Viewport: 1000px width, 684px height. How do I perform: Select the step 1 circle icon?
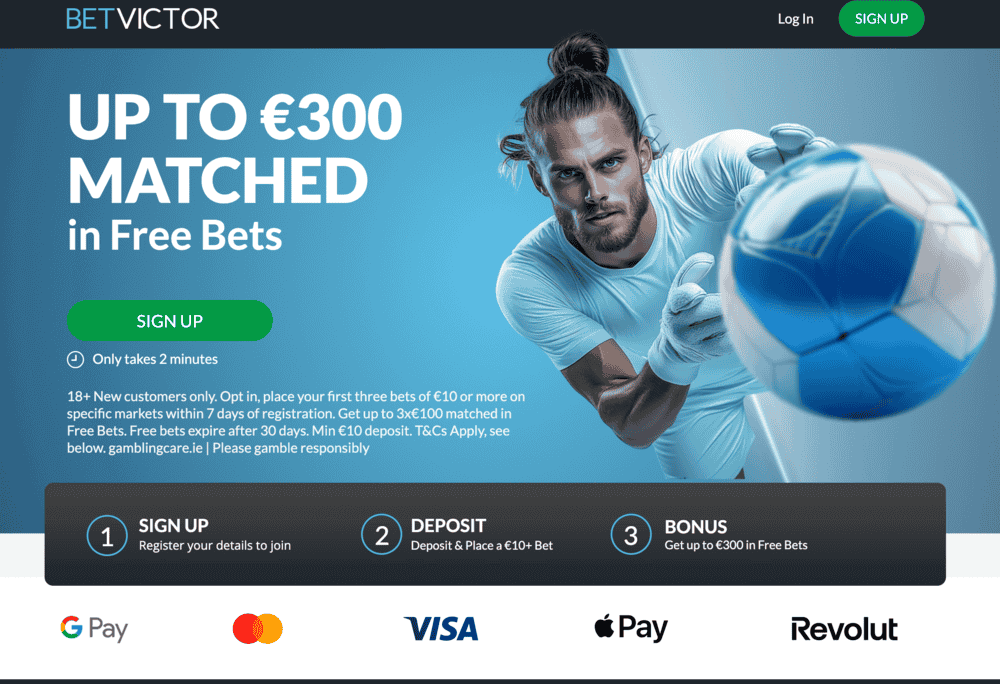click(x=107, y=535)
